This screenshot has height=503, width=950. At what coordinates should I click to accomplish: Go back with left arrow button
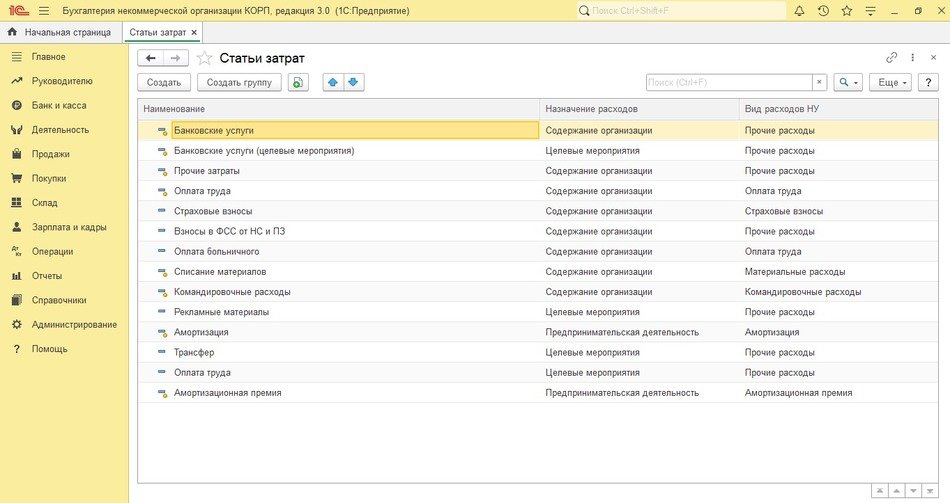coord(151,58)
